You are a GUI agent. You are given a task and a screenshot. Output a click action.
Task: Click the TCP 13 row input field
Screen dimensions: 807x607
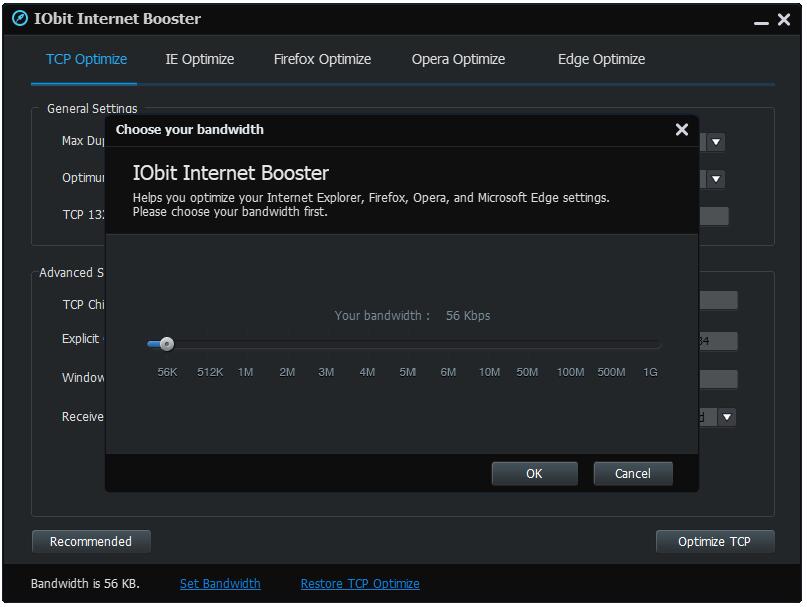pos(713,216)
